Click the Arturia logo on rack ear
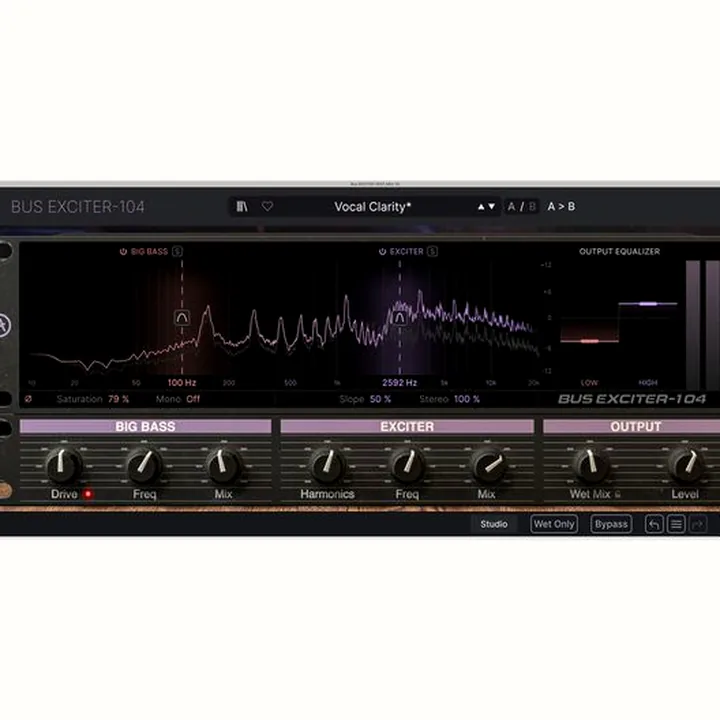The image size is (720, 720). (4, 326)
